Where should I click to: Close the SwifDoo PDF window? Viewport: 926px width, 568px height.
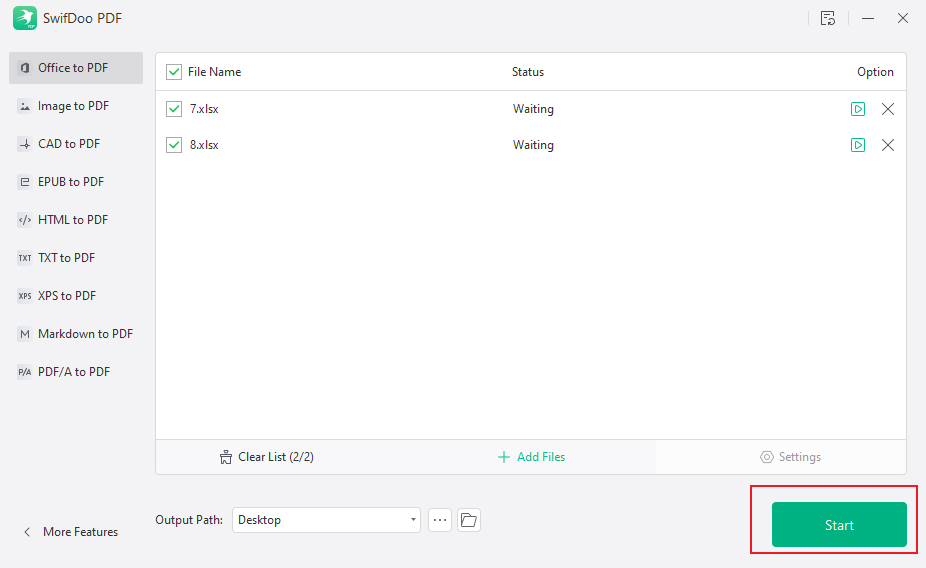902,18
